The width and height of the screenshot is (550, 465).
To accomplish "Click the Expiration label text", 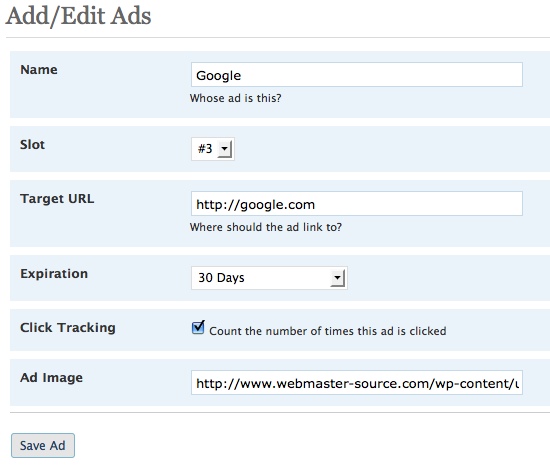I will tap(54, 274).
